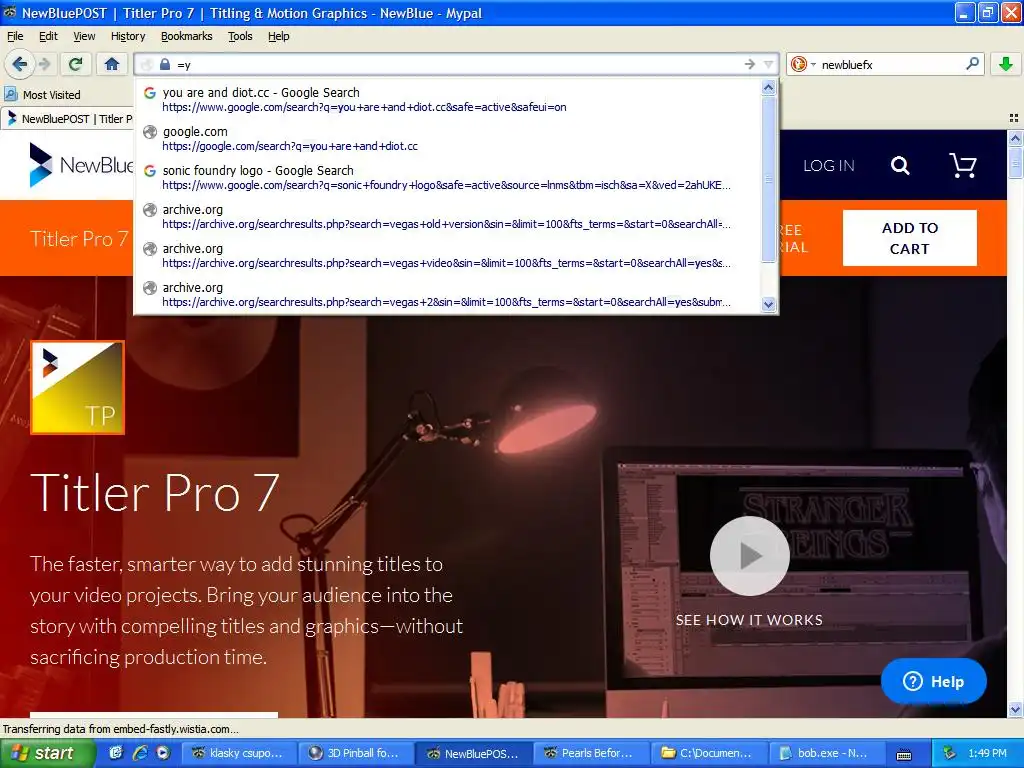Click system tray icon beside the clock
This screenshot has height=768, width=1024.
[949, 753]
